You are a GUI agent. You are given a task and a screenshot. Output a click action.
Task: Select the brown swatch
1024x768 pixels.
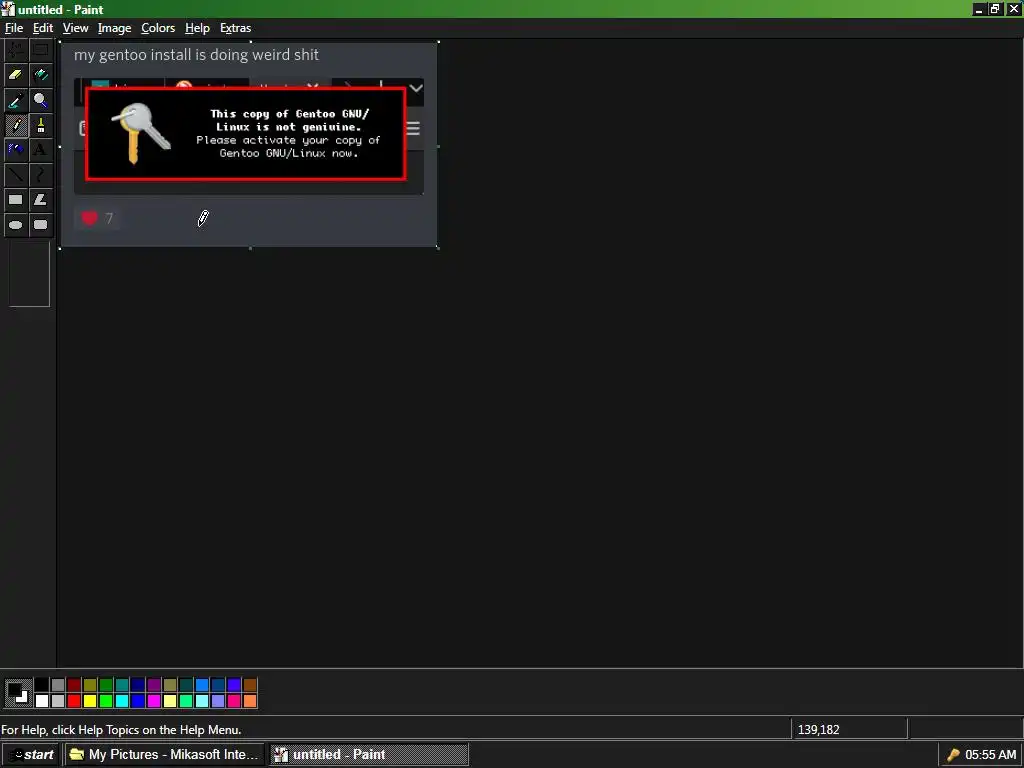(249, 684)
